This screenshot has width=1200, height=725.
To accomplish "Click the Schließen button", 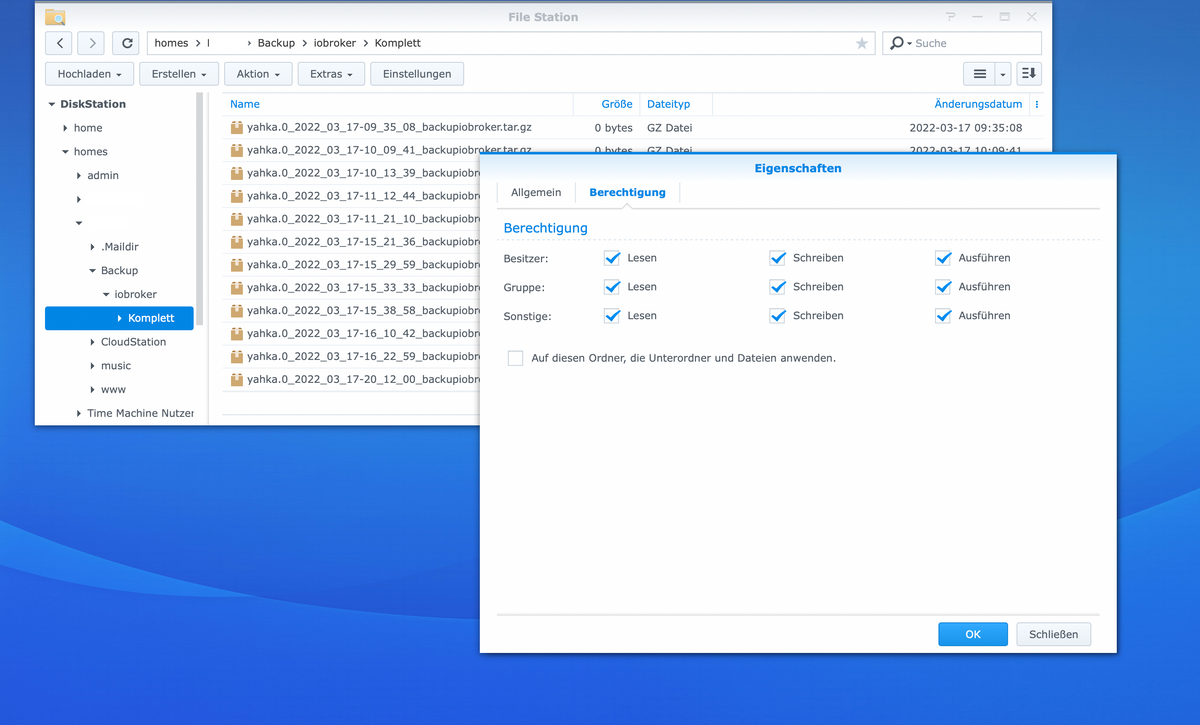I will pos(1053,634).
